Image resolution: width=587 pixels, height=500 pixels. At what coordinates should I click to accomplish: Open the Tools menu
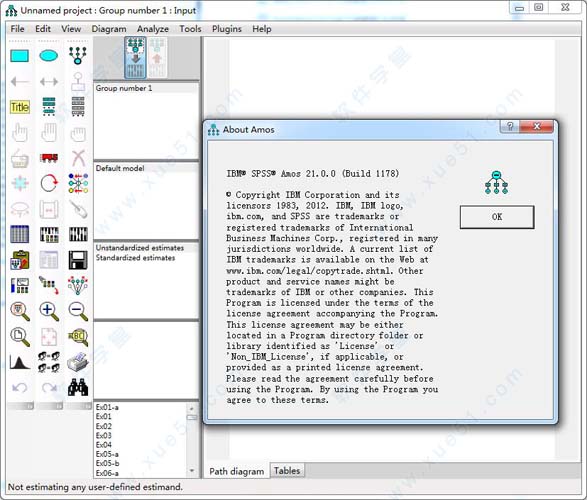[x=190, y=29]
